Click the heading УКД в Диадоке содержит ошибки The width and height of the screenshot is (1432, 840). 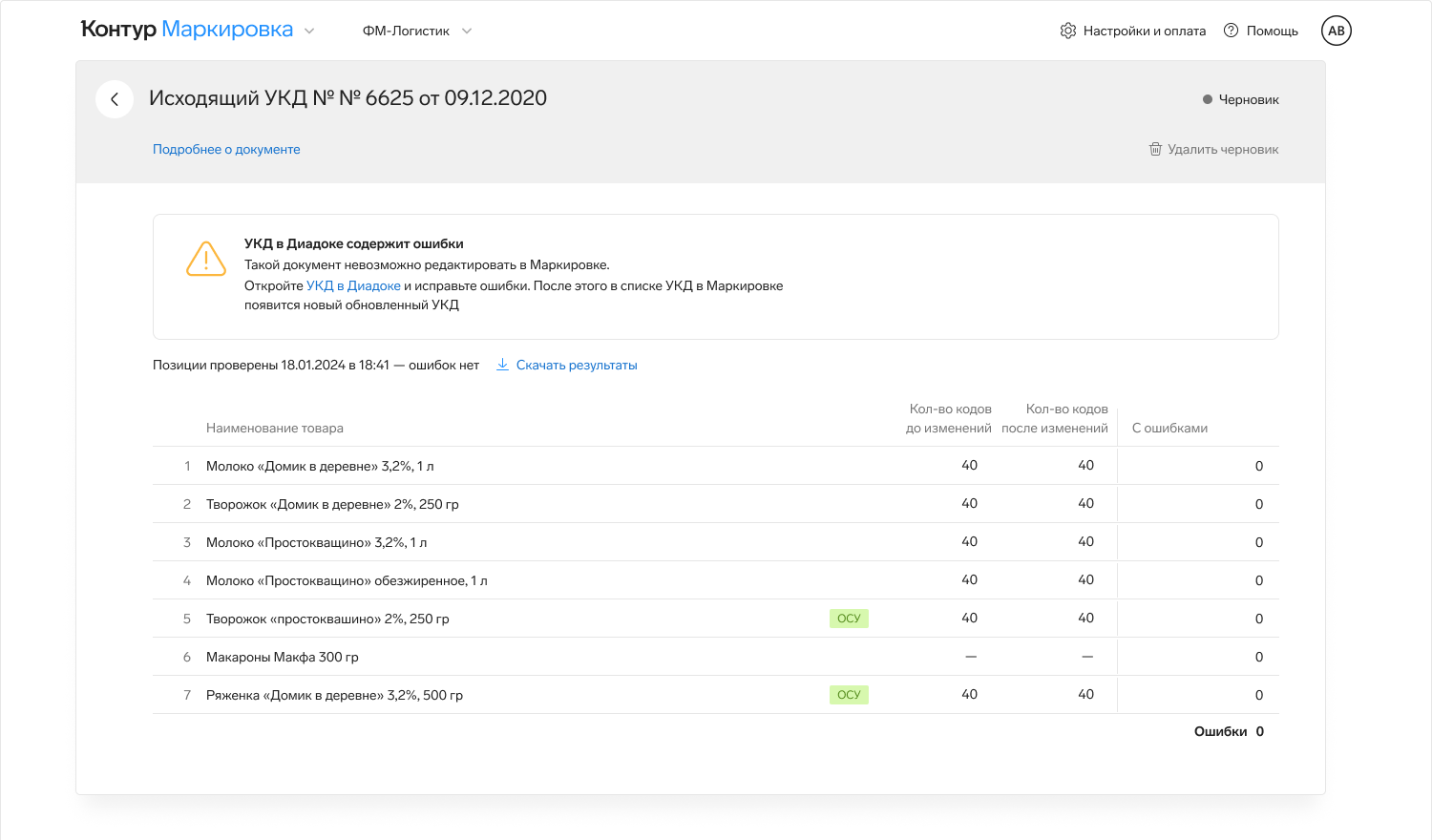tap(354, 243)
